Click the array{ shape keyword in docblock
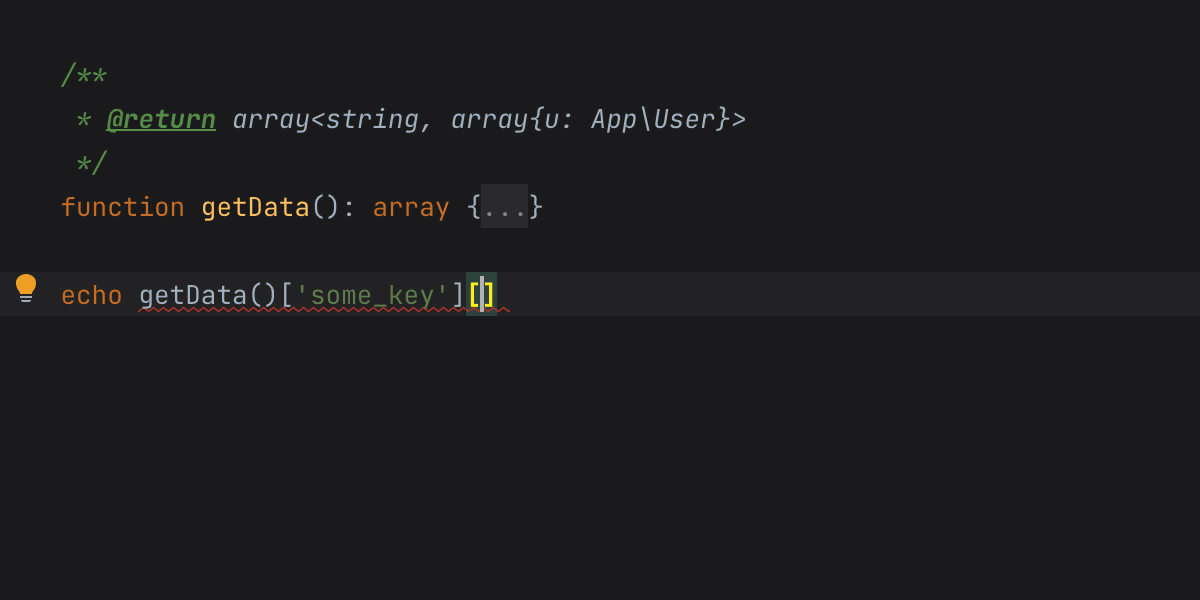This screenshot has width=1200, height=600. pos(490,120)
